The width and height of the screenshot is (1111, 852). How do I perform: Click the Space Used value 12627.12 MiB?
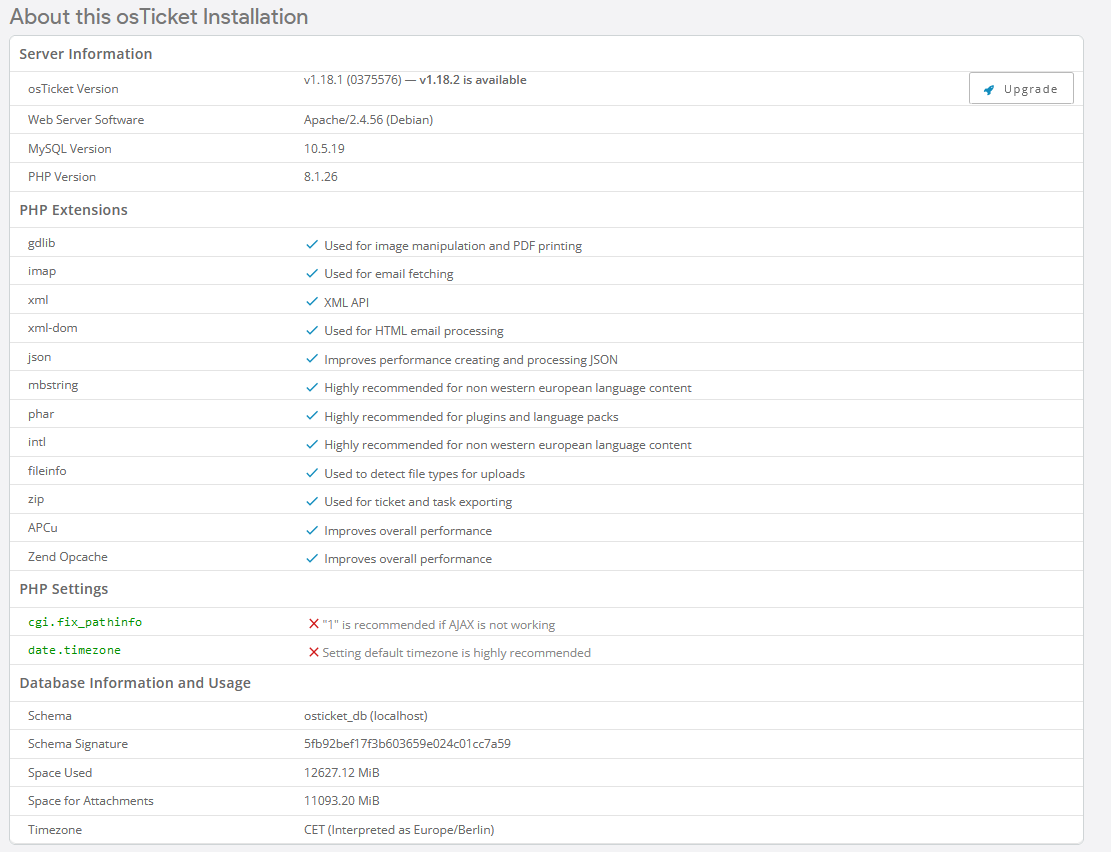(x=341, y=773)
